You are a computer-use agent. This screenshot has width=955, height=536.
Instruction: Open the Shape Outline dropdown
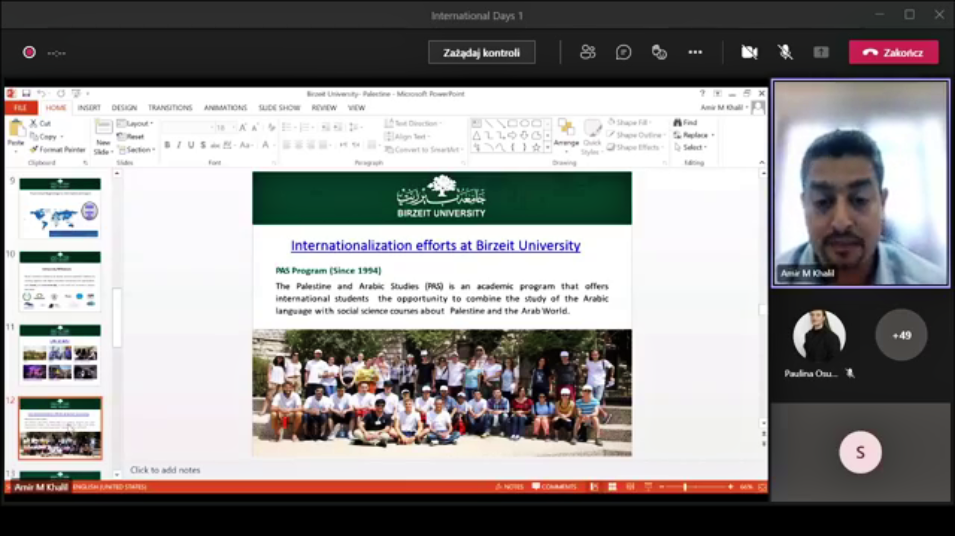(636, 135)
